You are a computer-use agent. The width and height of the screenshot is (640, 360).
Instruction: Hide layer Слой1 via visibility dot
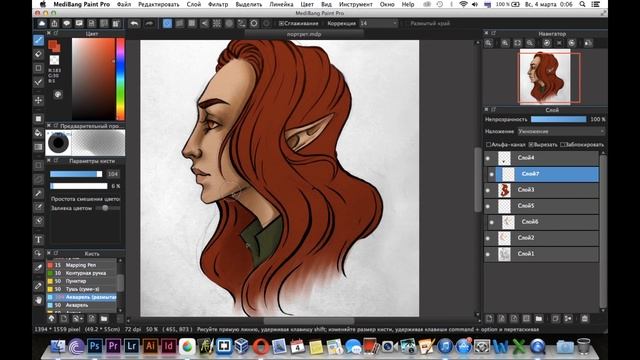coord(488,254)
